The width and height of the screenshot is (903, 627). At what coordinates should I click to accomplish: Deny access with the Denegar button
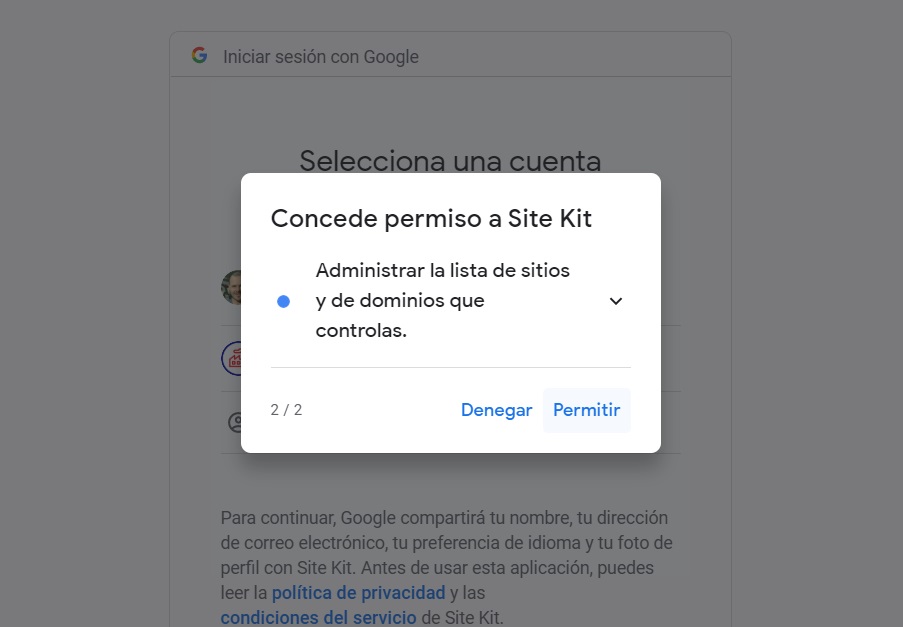click(x=496, y=410)
